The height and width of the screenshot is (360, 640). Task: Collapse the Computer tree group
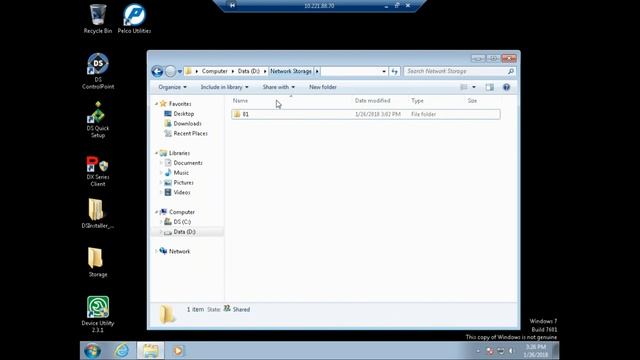[156, 212]
